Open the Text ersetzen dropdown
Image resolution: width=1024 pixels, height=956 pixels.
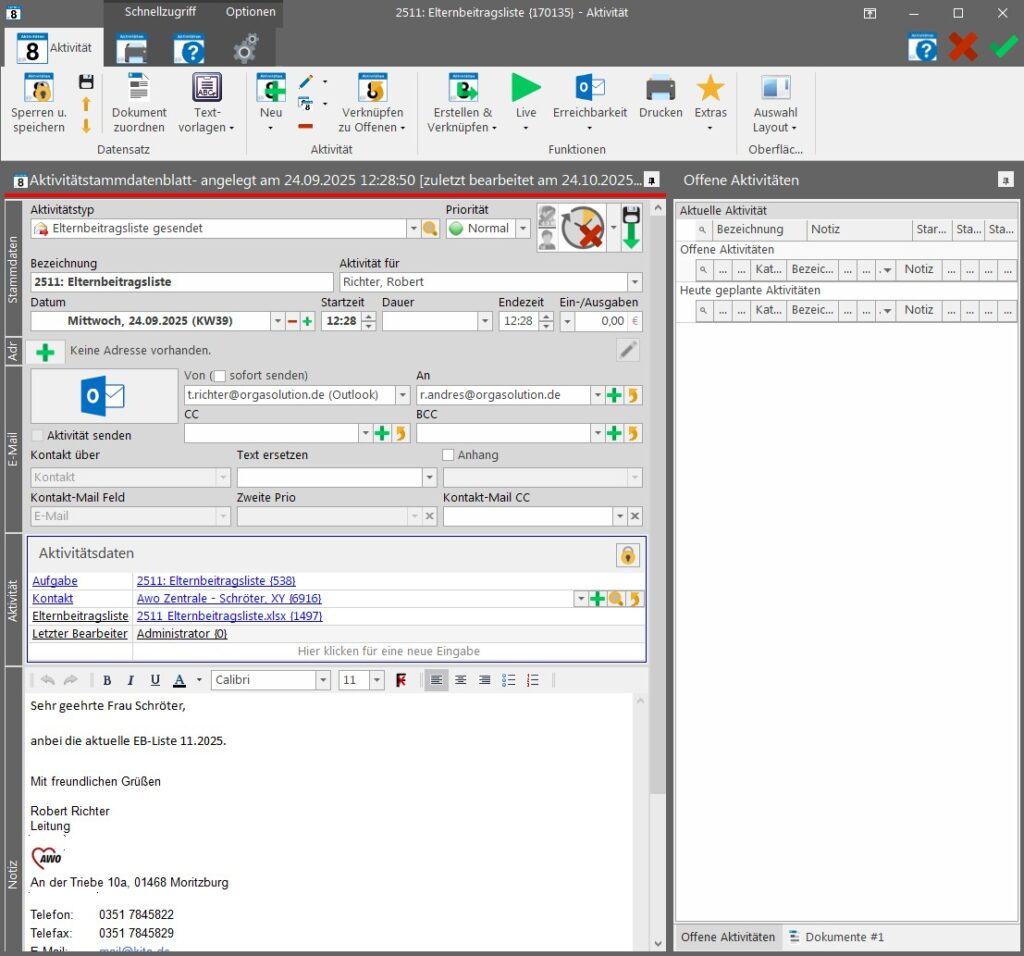click(x=429, y=478)
